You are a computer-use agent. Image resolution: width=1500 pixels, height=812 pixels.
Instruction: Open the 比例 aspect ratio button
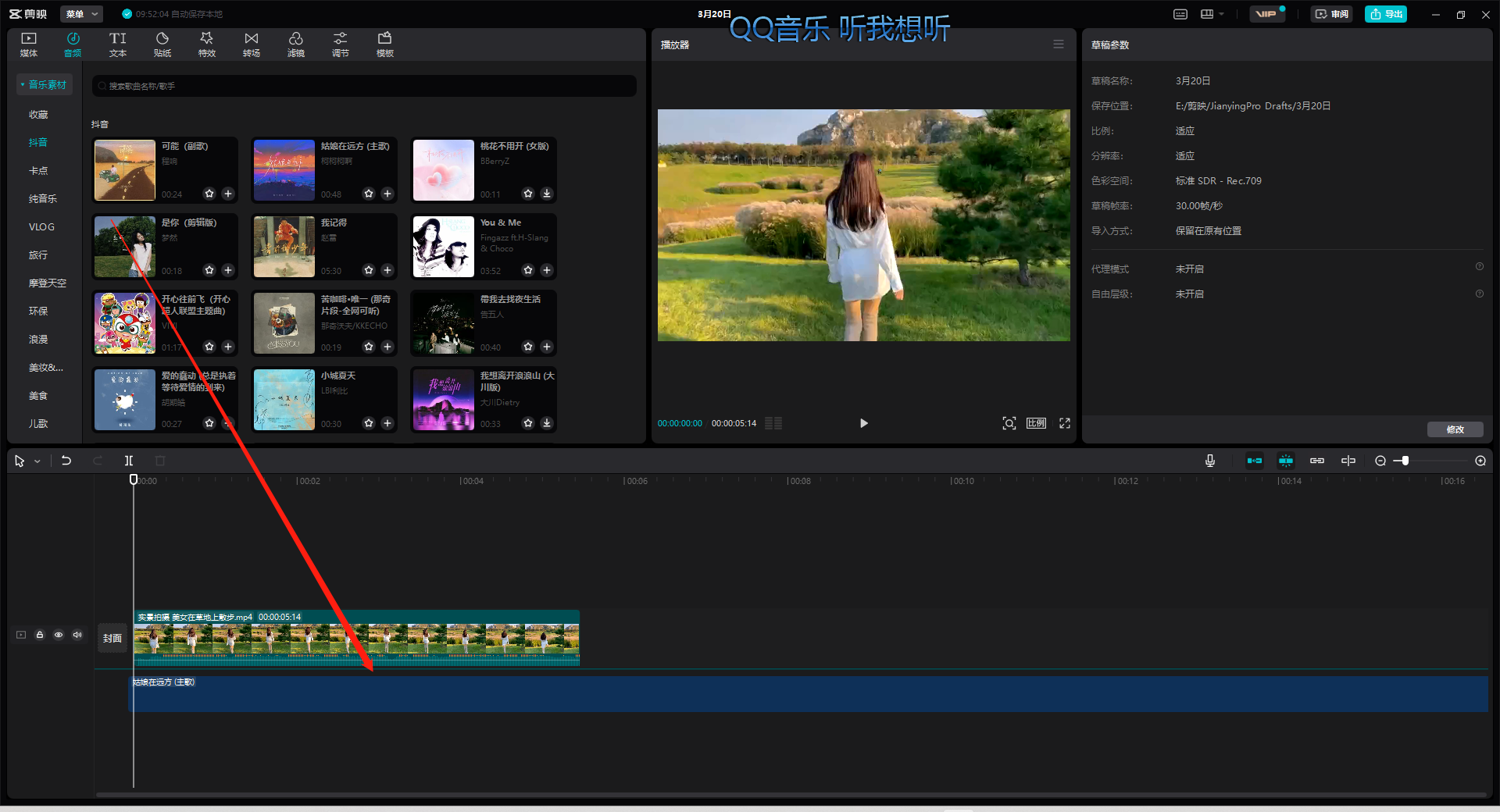click(1036, 423)
